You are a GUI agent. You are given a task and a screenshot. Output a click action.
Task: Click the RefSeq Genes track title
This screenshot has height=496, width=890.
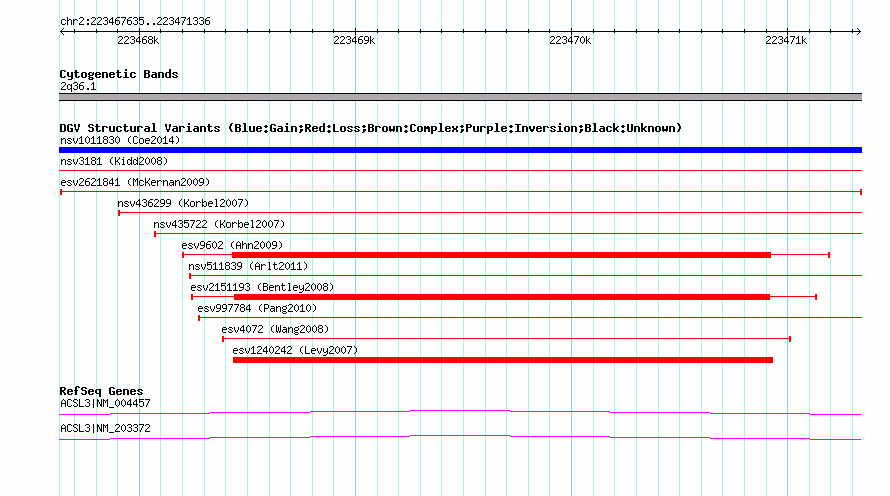tap(101, 391)
